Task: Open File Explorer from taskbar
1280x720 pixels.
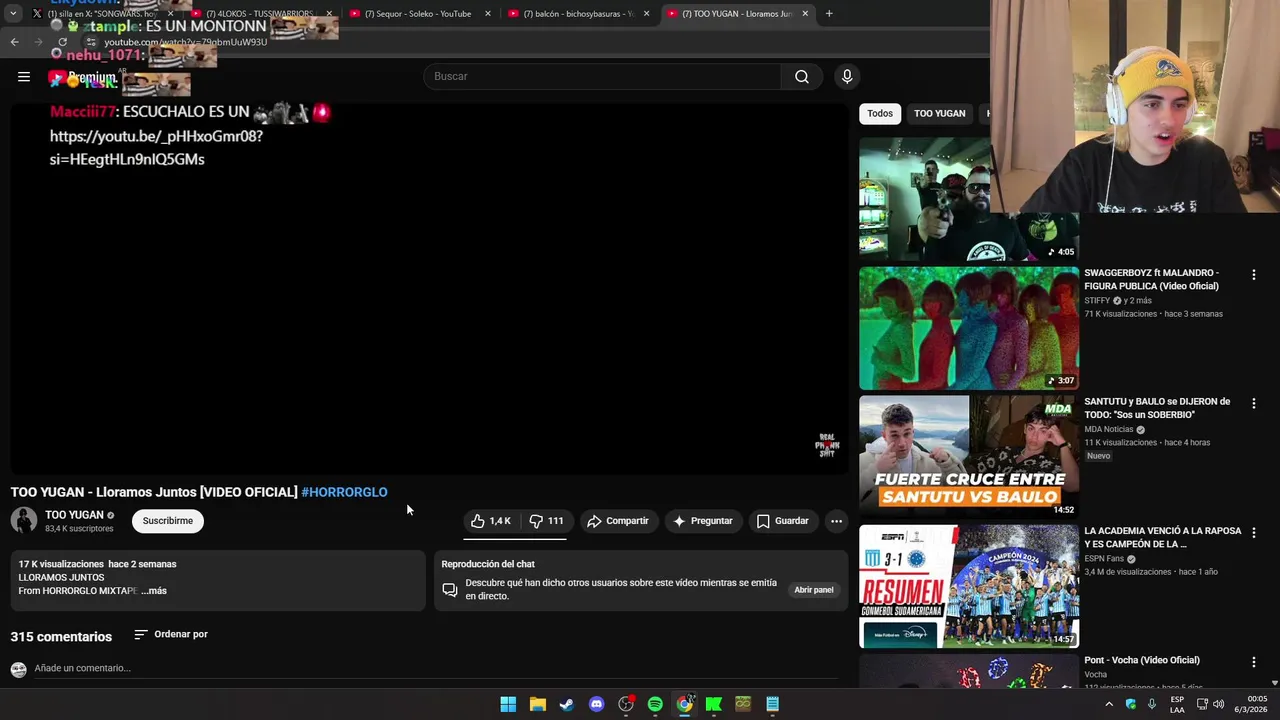Action: click(537, 704)
